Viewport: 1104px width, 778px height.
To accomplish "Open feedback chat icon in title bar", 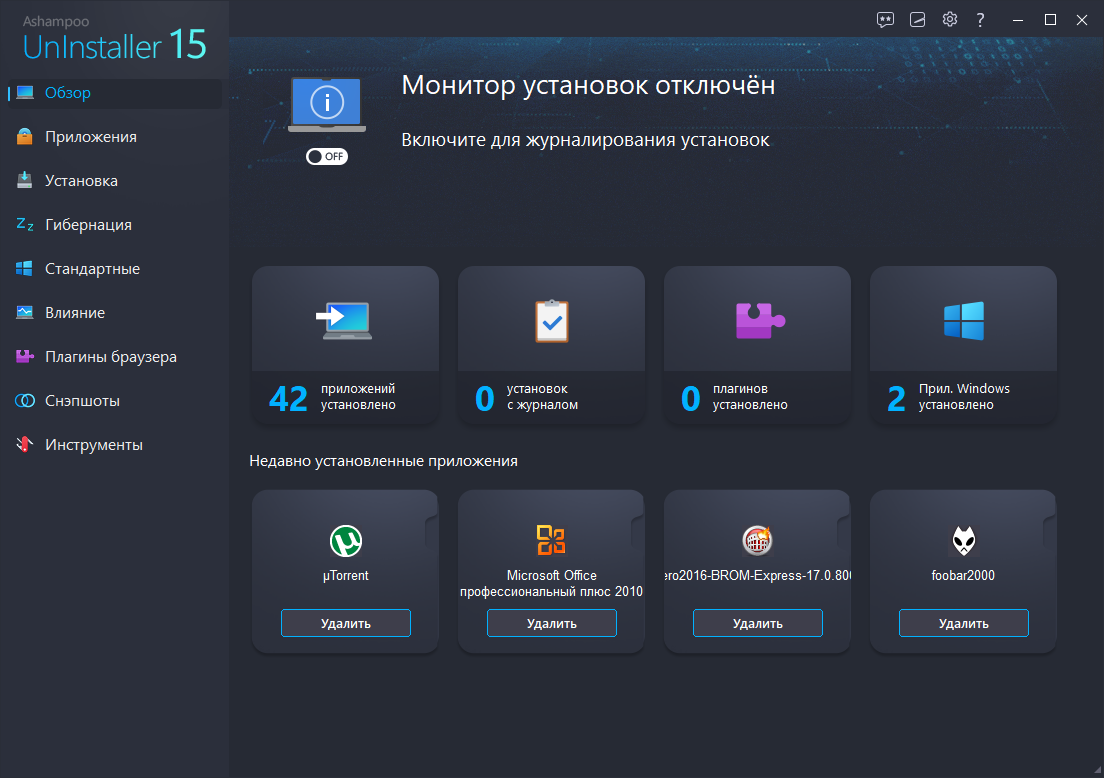I will (885, 20).
